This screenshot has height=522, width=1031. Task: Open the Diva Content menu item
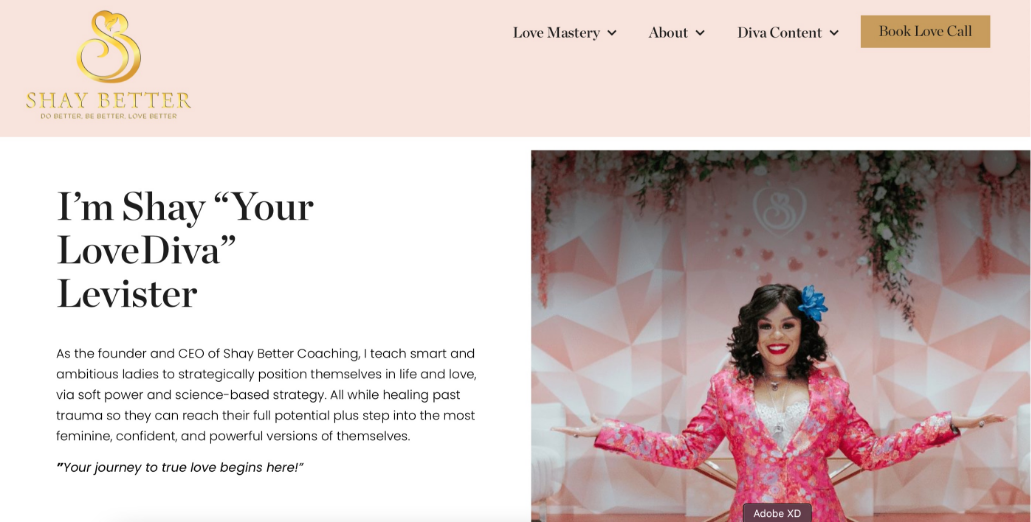pos(779,33)
